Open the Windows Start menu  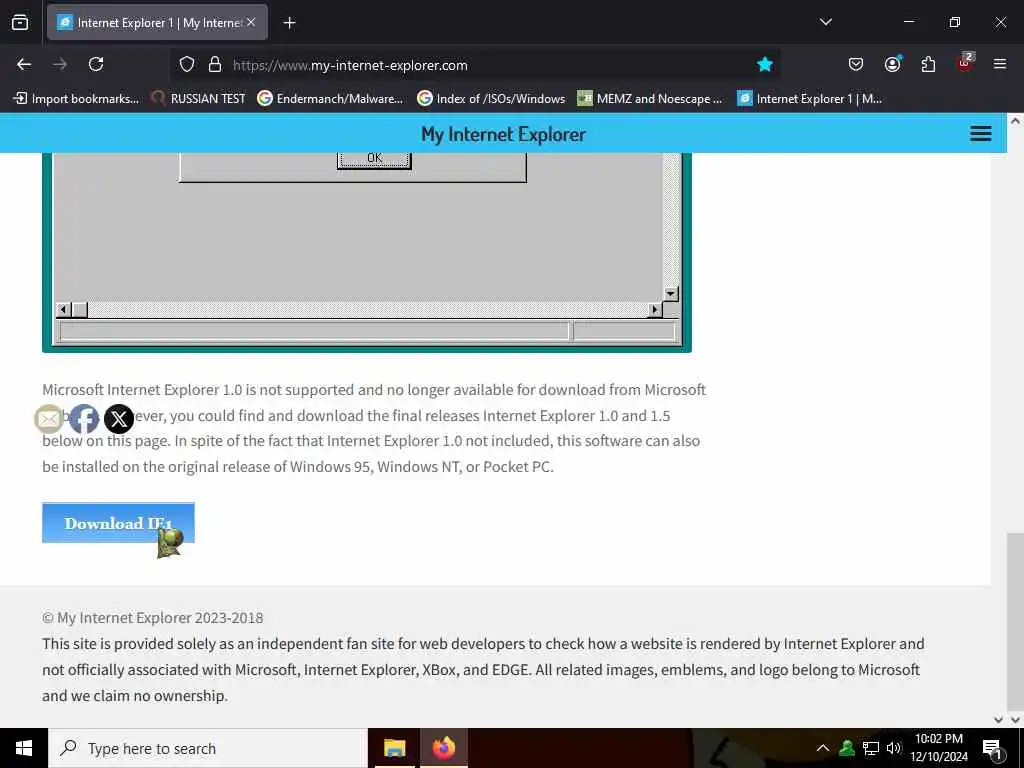tap(24, 748)
